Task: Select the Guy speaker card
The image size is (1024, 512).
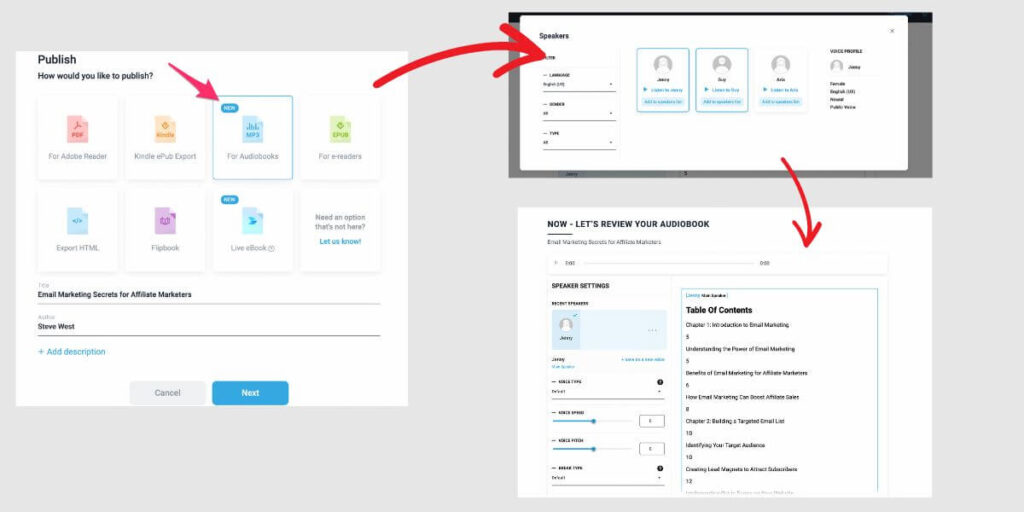Action: point(721,79)
